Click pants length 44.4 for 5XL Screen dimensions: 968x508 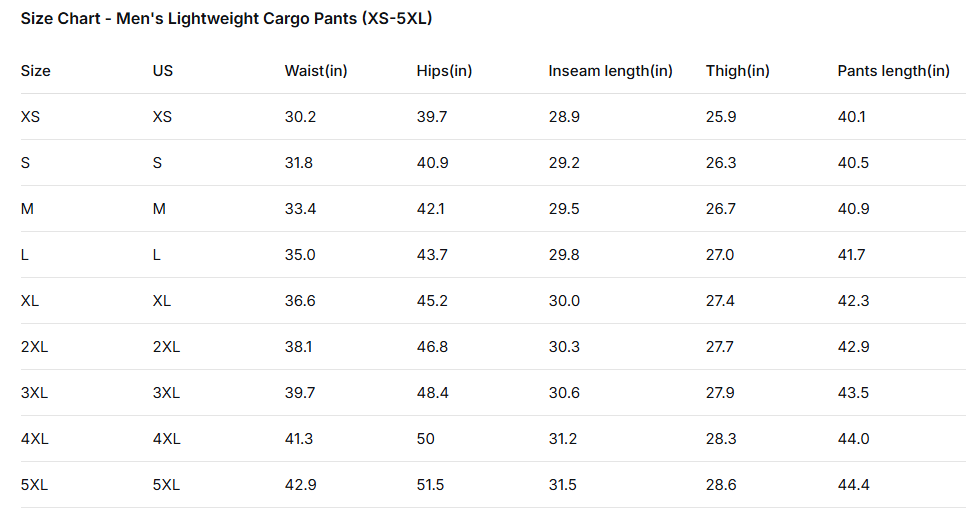[x=854, y=485]
